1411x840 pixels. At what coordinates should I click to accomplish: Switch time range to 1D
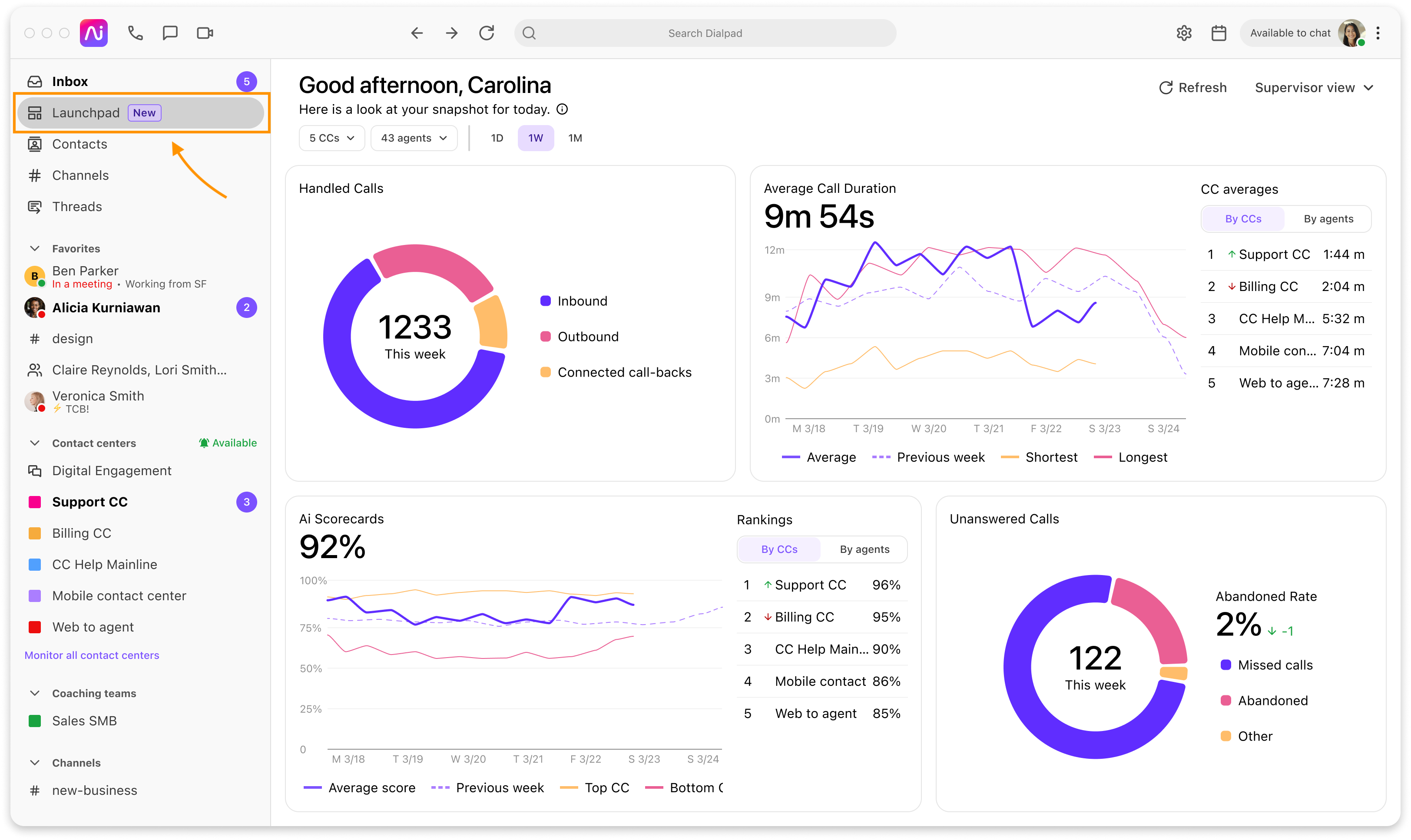tap(497, 138)
